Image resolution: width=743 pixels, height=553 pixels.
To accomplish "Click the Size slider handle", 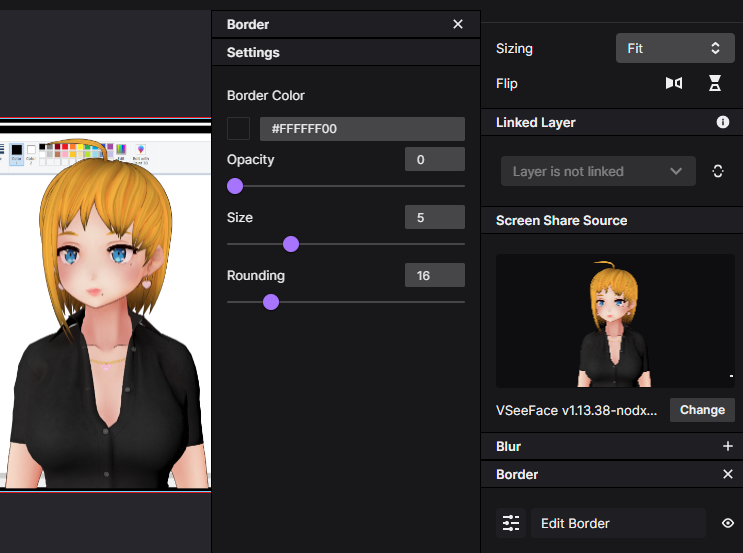I will click(291, 244).
